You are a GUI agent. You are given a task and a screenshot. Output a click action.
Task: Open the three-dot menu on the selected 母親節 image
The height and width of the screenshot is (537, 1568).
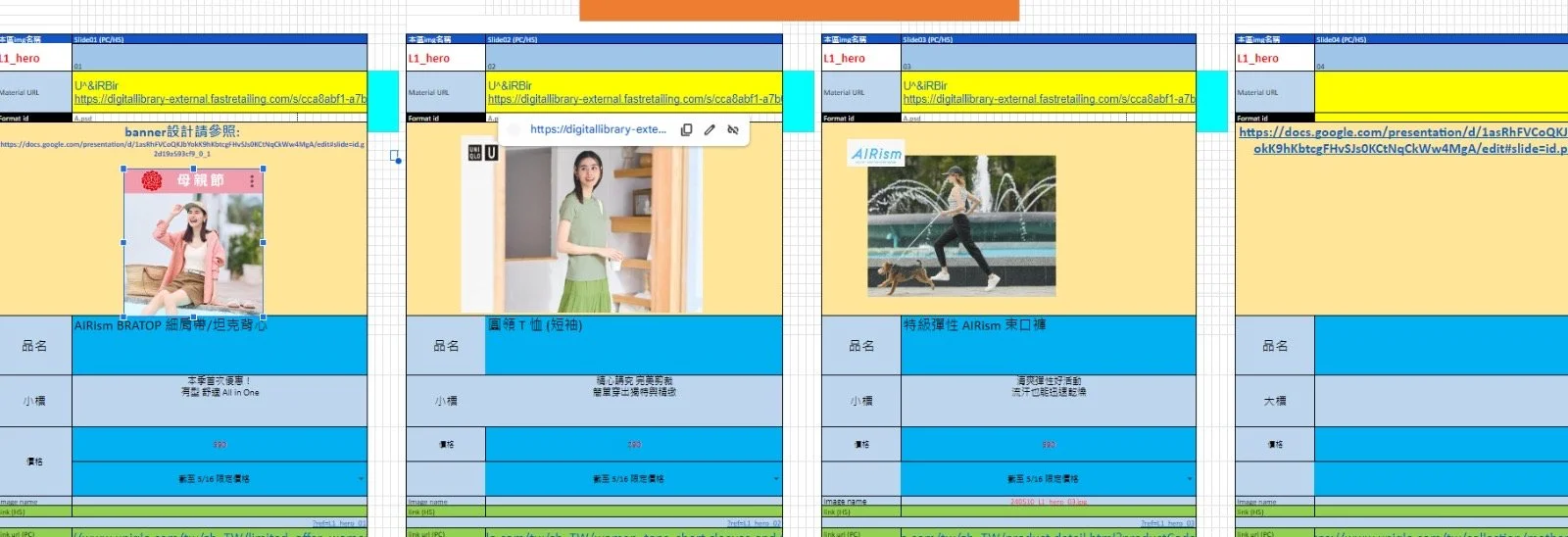coord(252,180)
